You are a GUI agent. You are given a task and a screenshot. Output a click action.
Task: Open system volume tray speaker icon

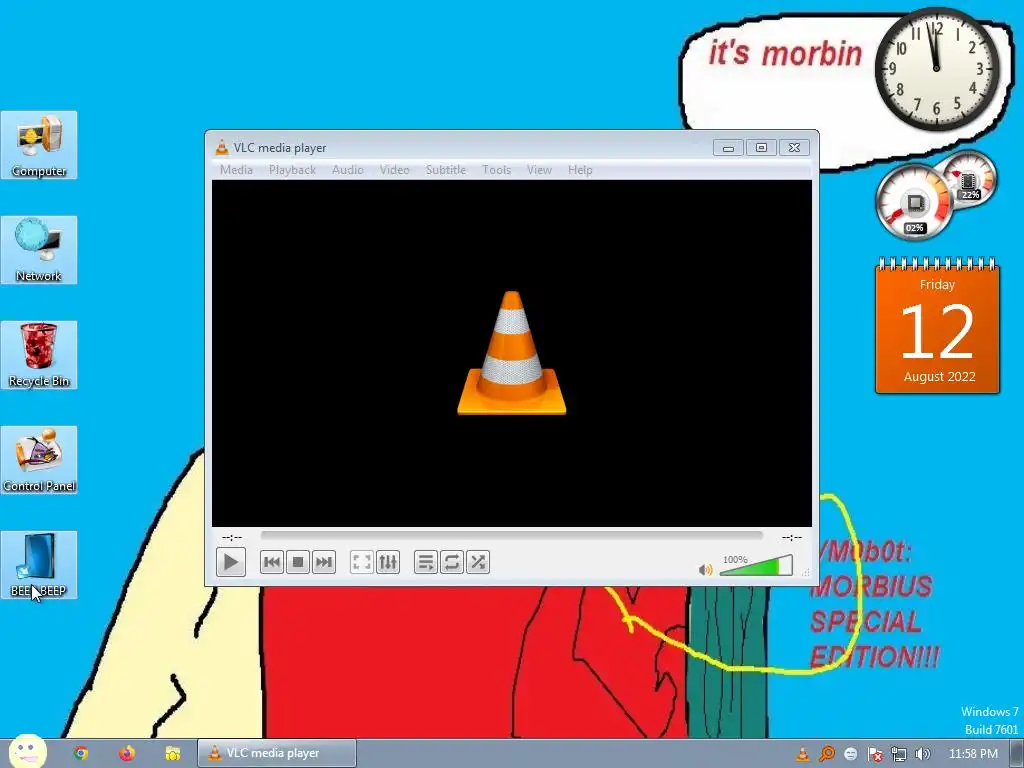click(922, 754)
